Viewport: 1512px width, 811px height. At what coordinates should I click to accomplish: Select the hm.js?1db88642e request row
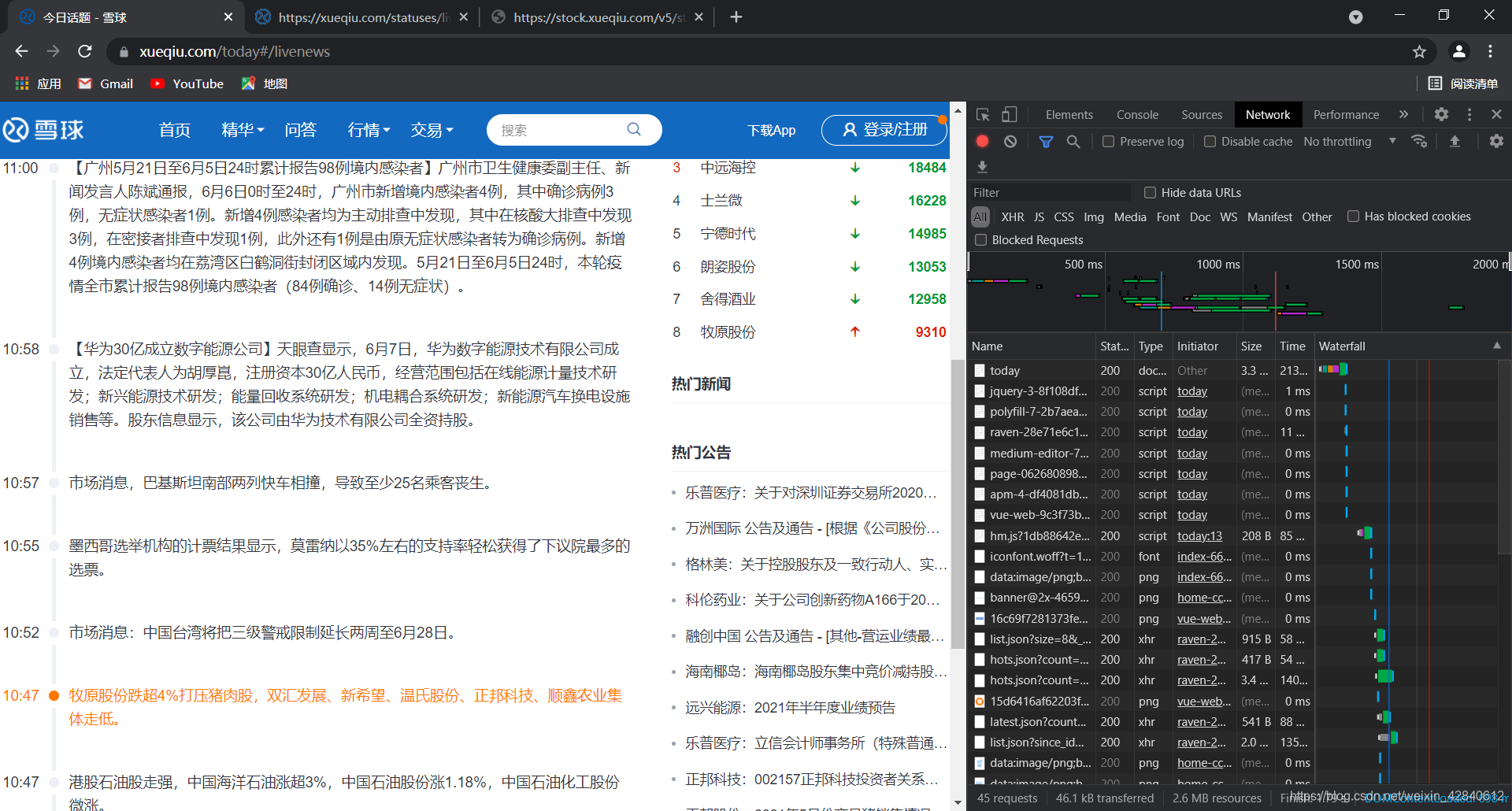coord(1233,535)
